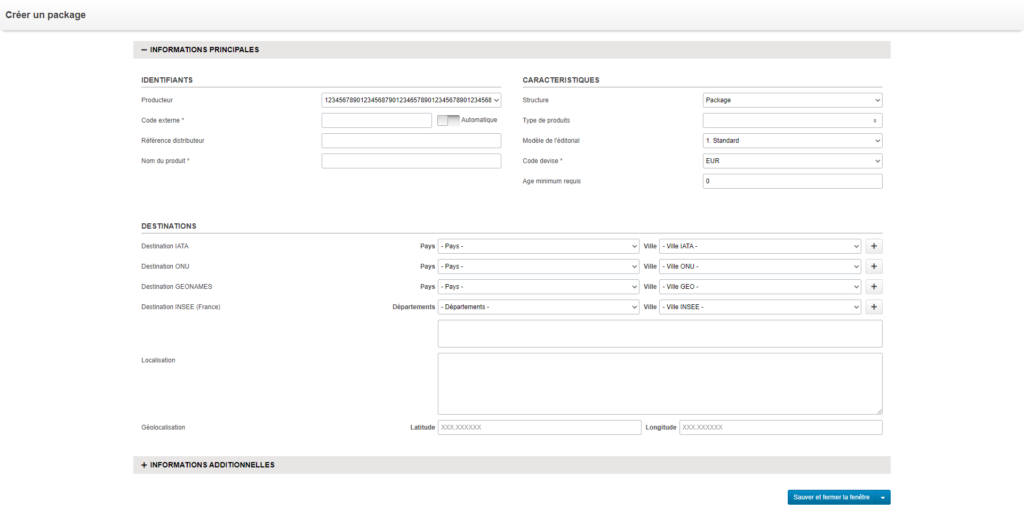Click the Latitude input field

tap(539, 427)
